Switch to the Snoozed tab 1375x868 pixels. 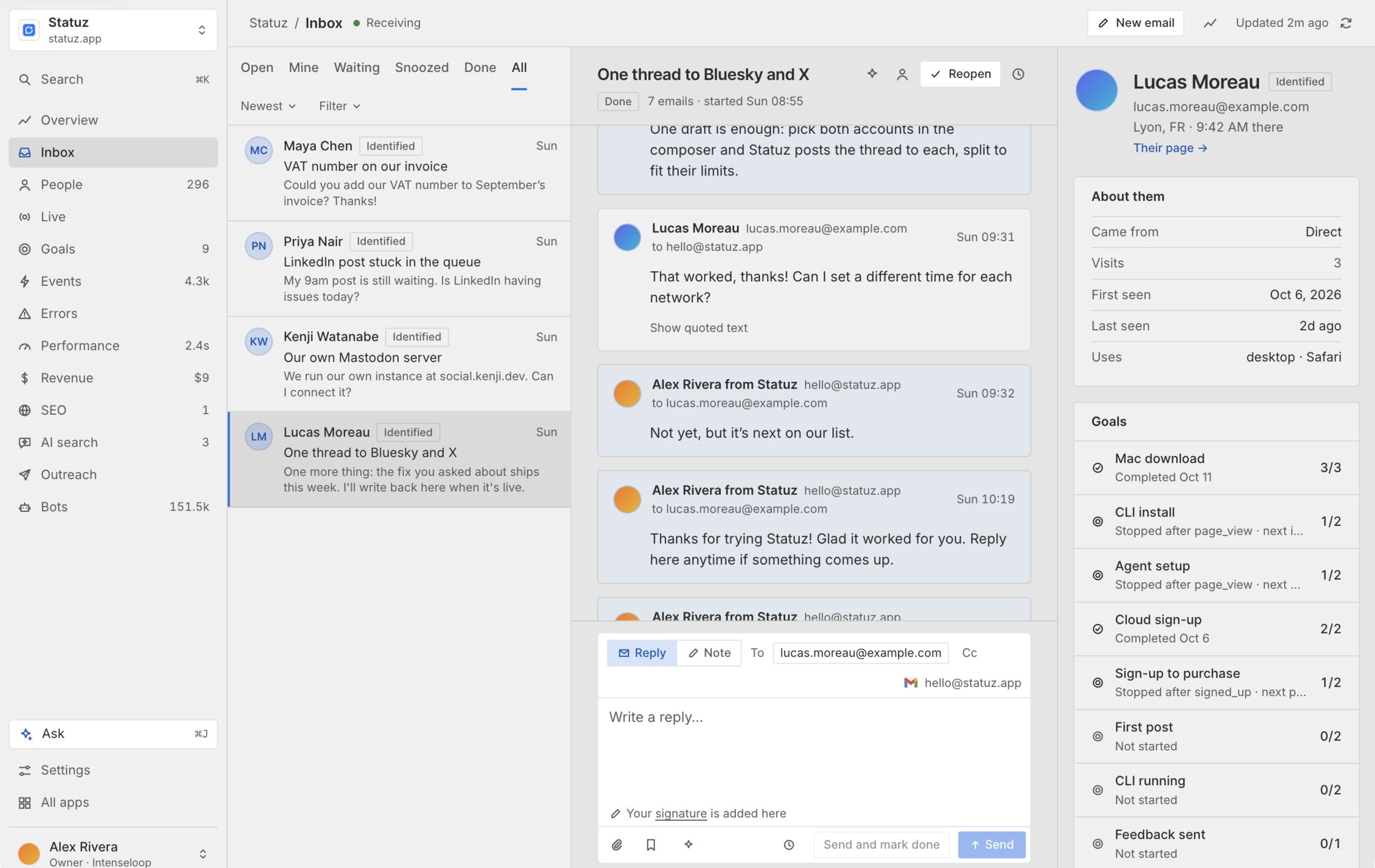coord(422,68)
